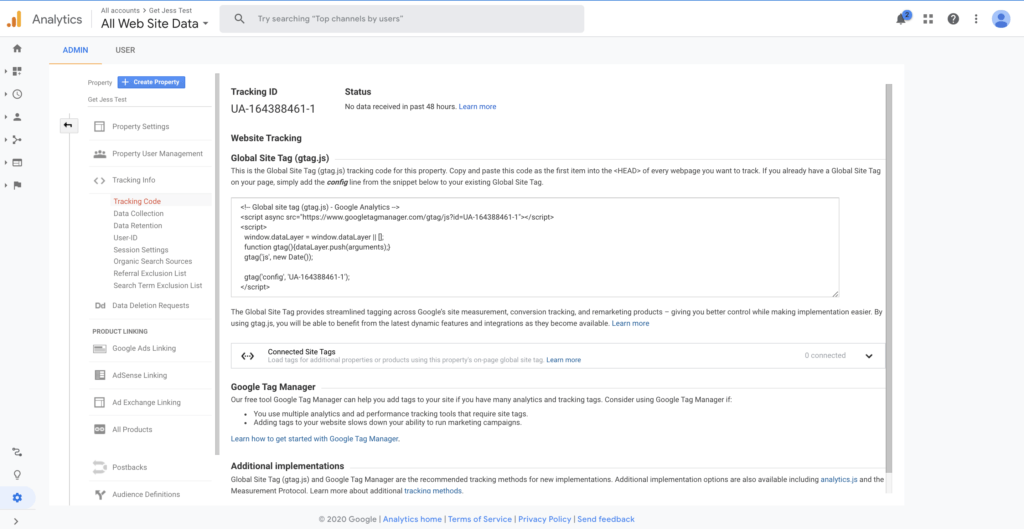Open the user account avatar
The height and width of the screenshot is (529, 1024).
point(1001,19)
